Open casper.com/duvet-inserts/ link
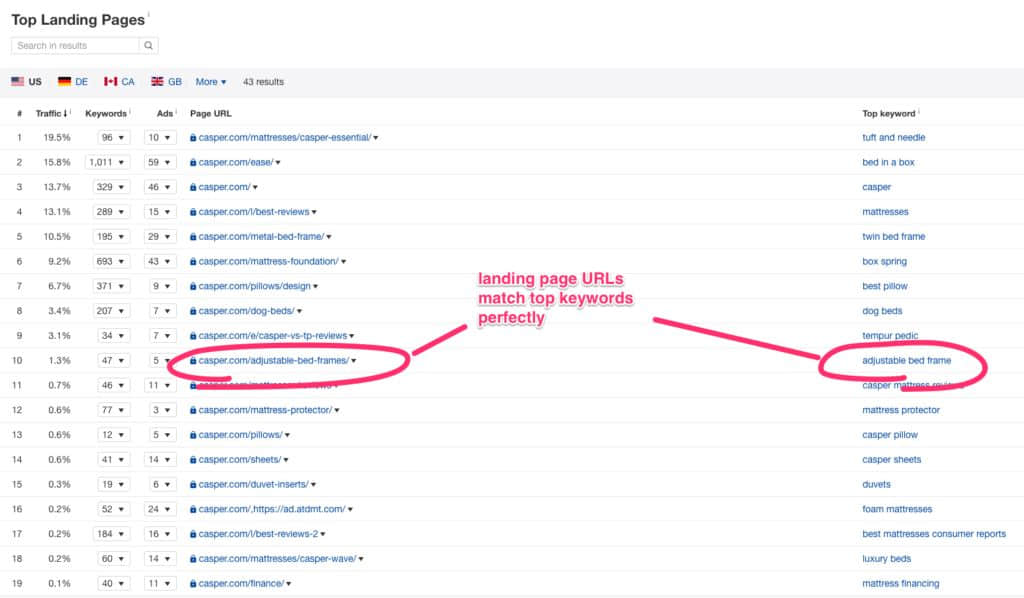Screen dimensions: 1024x598 click(x=253, y=484)
